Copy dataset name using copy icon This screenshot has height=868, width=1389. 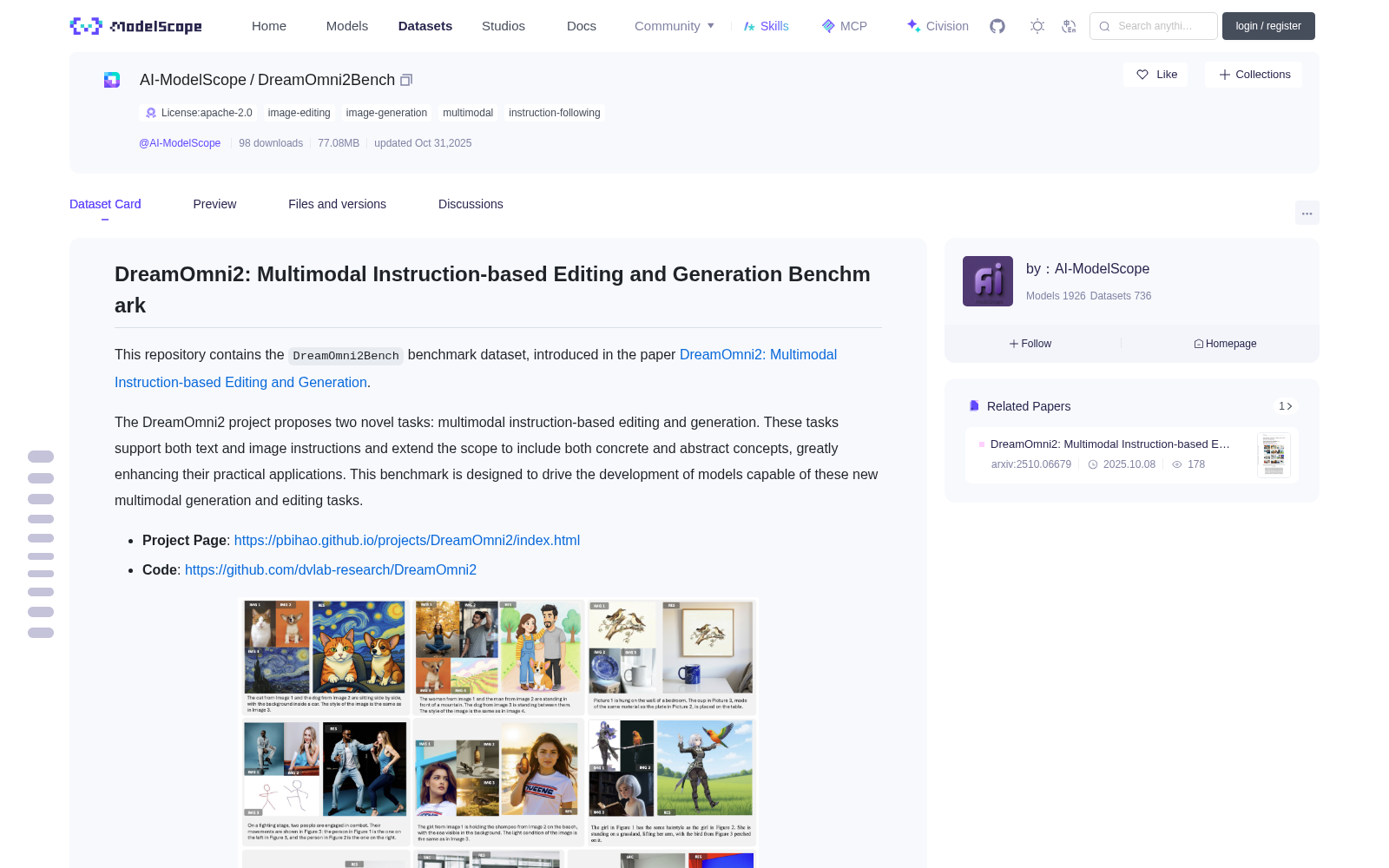405,80
